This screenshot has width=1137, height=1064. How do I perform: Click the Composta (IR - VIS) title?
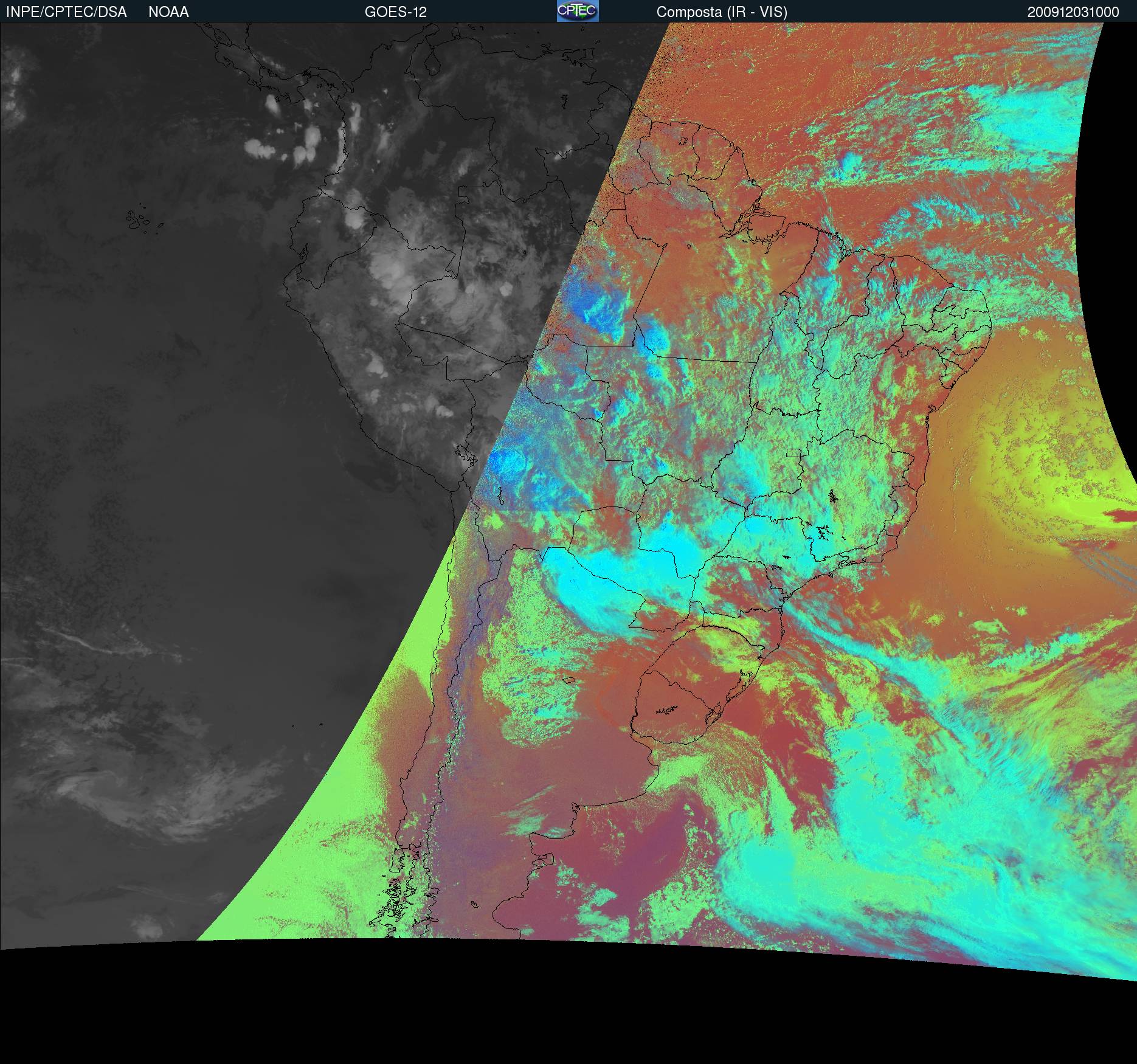722,12
